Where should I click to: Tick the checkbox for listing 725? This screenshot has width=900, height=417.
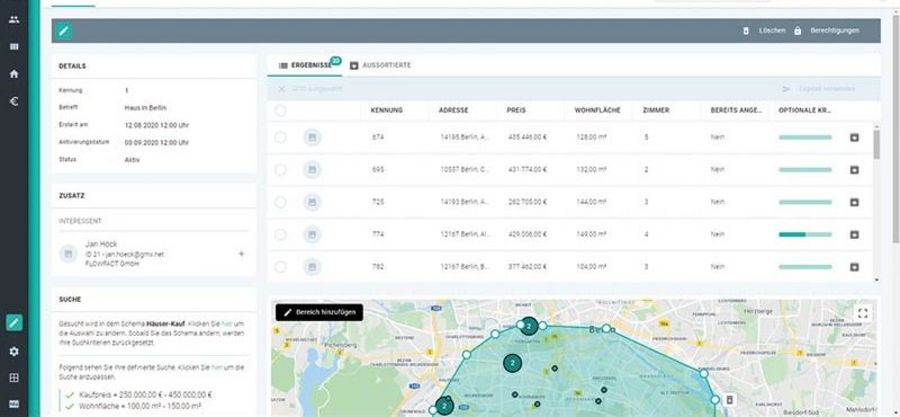[280, 202]
